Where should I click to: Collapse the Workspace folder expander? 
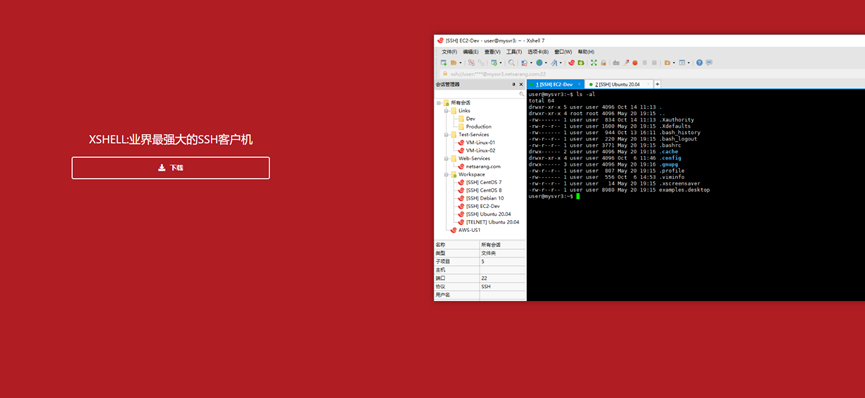[446, 174]
